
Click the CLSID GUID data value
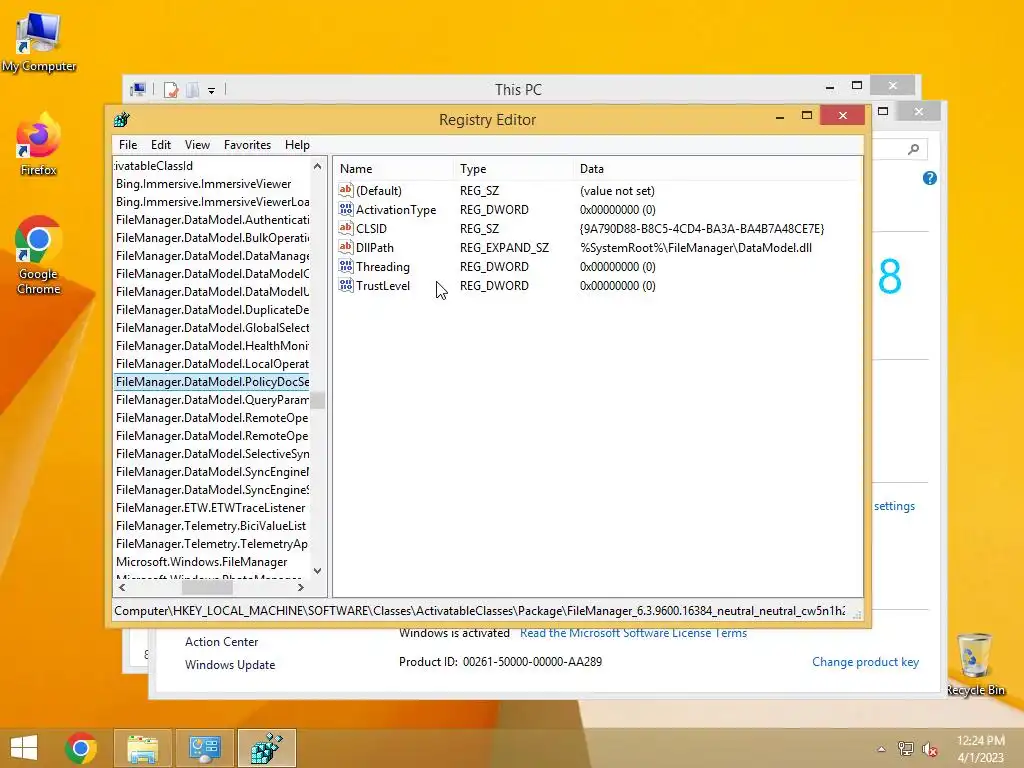[701, 229]
